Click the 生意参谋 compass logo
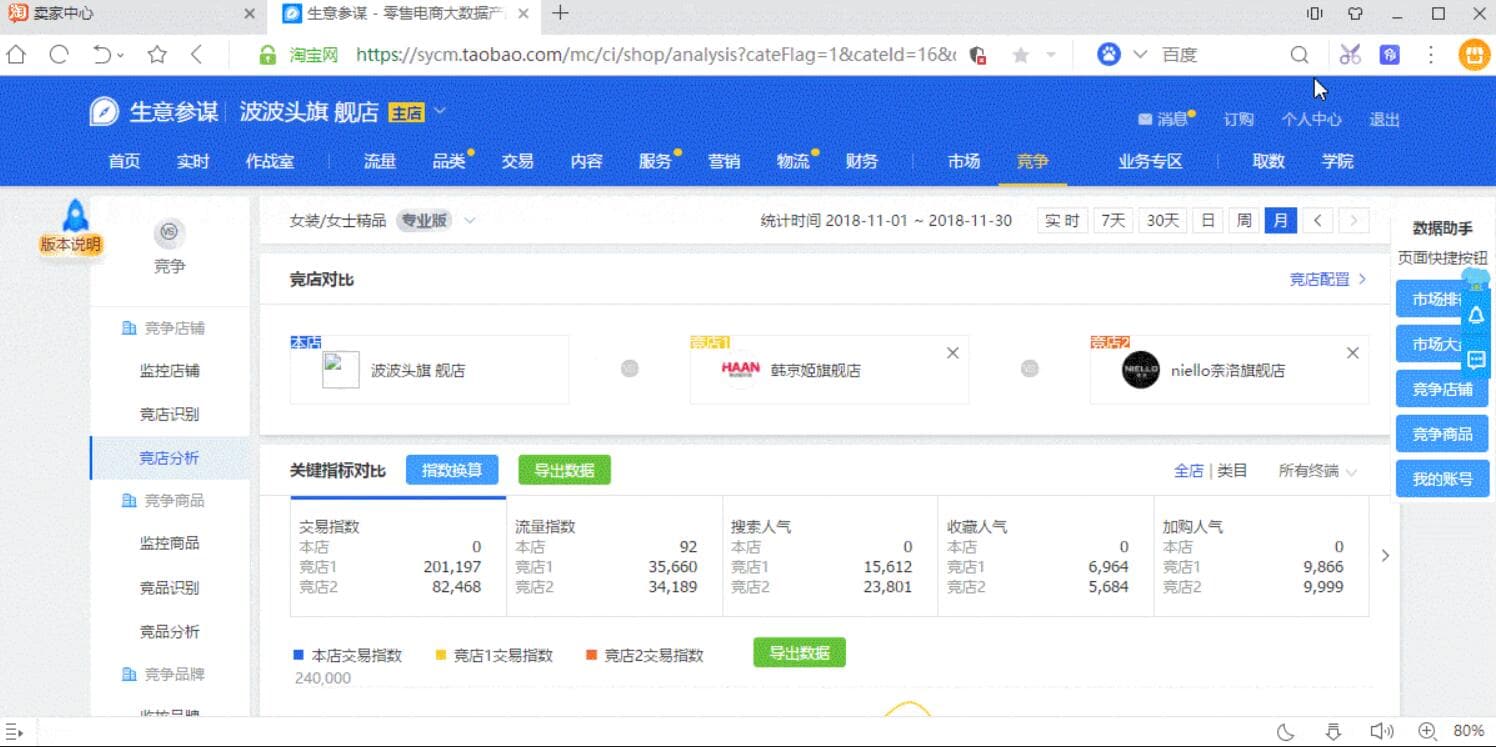This screenshot has width=1496, height=747. [104, 111]
